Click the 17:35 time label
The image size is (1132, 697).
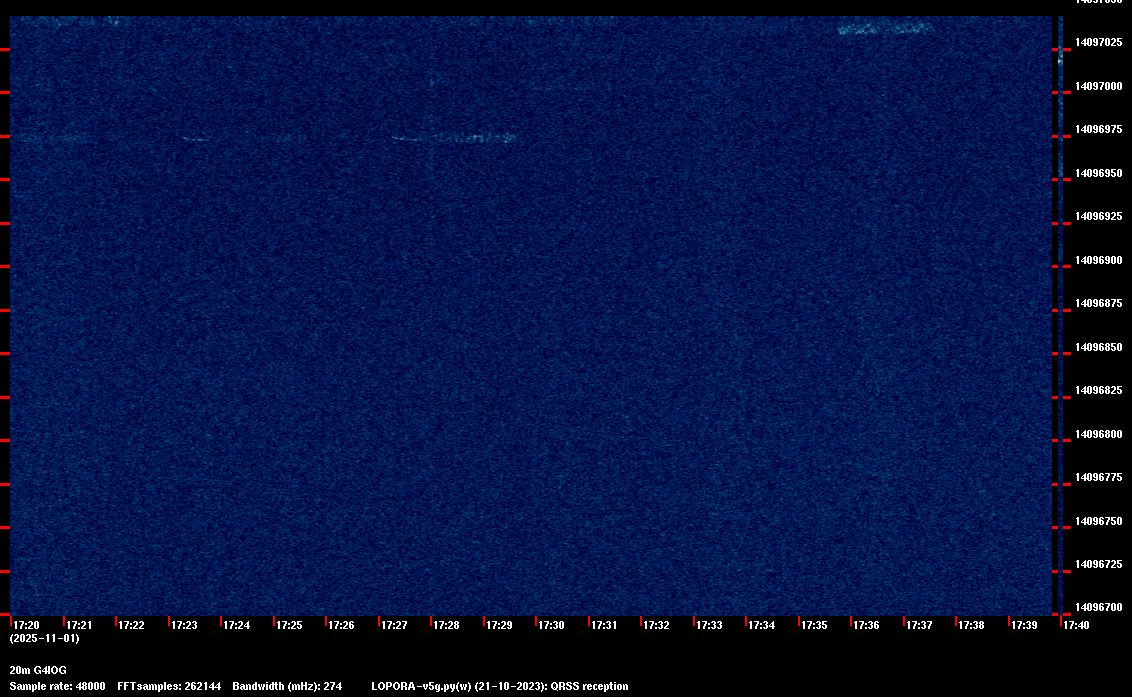(x=814, y=625)
